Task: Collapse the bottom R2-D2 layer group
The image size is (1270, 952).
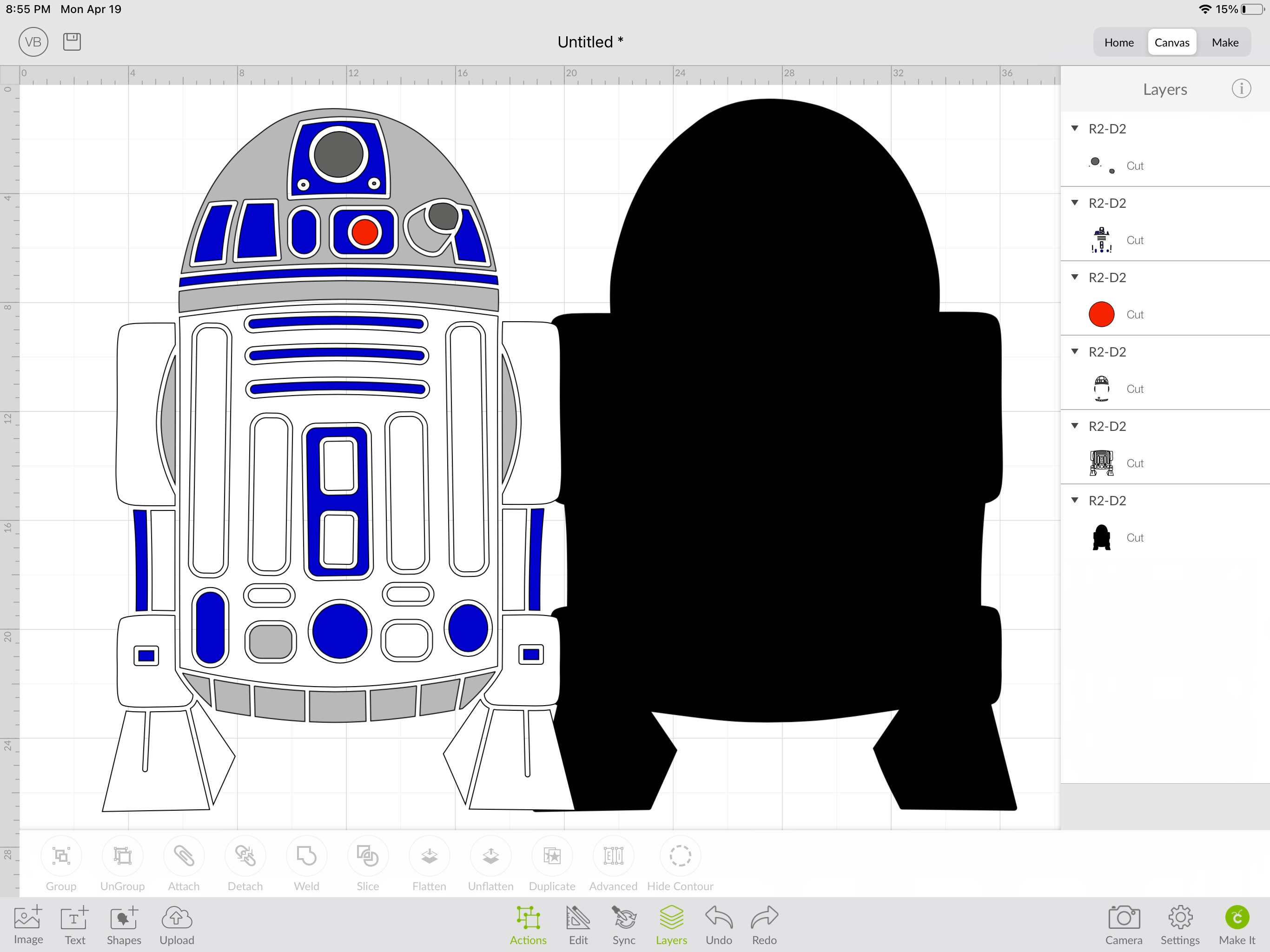Action: pos(1075,500)
